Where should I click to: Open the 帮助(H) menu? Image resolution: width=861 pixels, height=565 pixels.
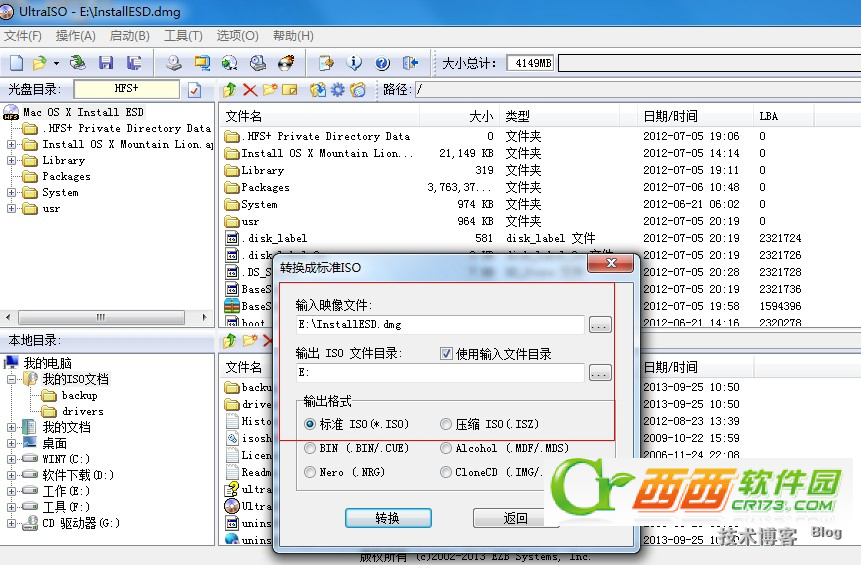[293, 36]
